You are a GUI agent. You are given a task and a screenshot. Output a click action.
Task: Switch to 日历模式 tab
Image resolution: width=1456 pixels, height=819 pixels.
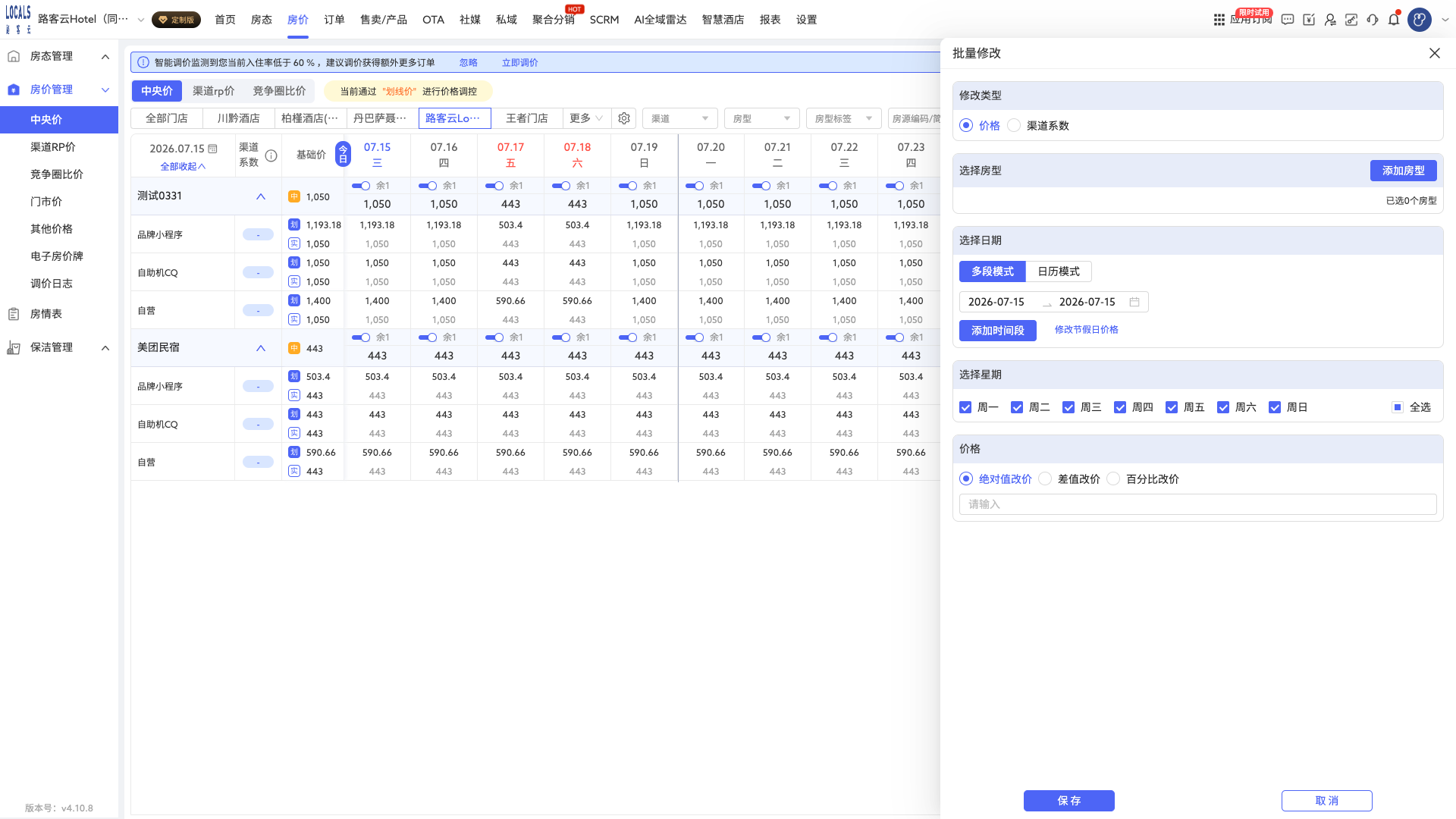pyautogui.click(x=1059, y=271)
